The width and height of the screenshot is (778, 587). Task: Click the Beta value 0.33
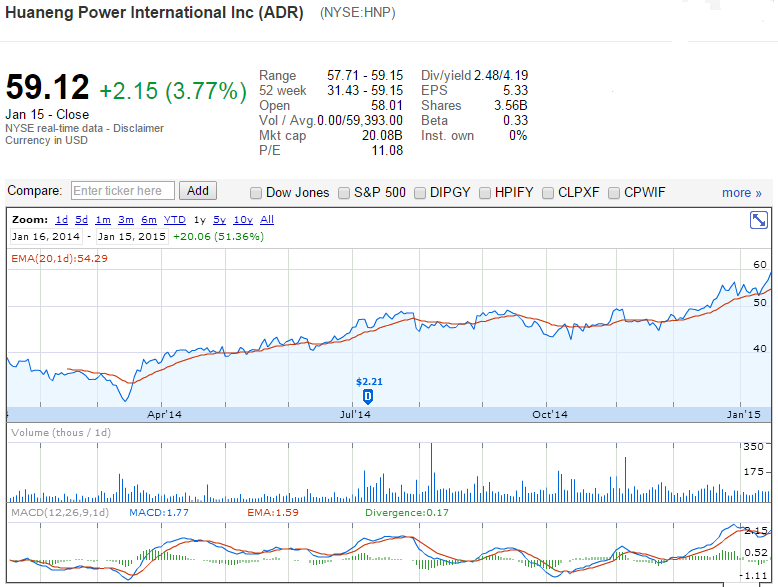point(516,121)
